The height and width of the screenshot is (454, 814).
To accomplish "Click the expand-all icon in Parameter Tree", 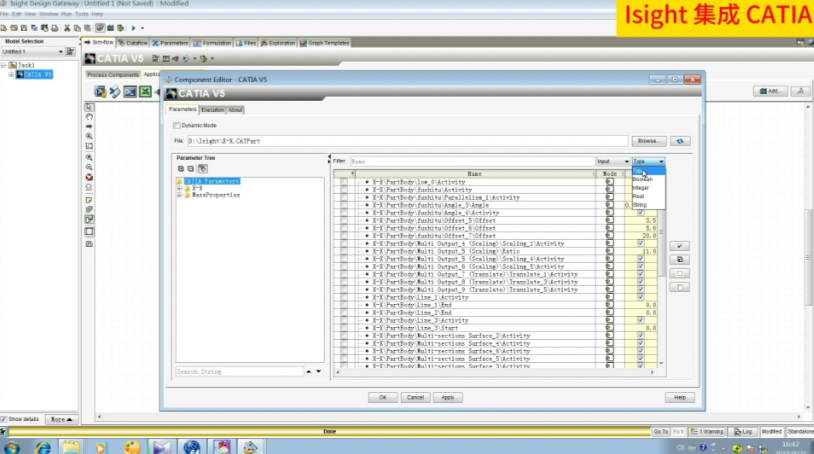I will click(x=180, y=168).
